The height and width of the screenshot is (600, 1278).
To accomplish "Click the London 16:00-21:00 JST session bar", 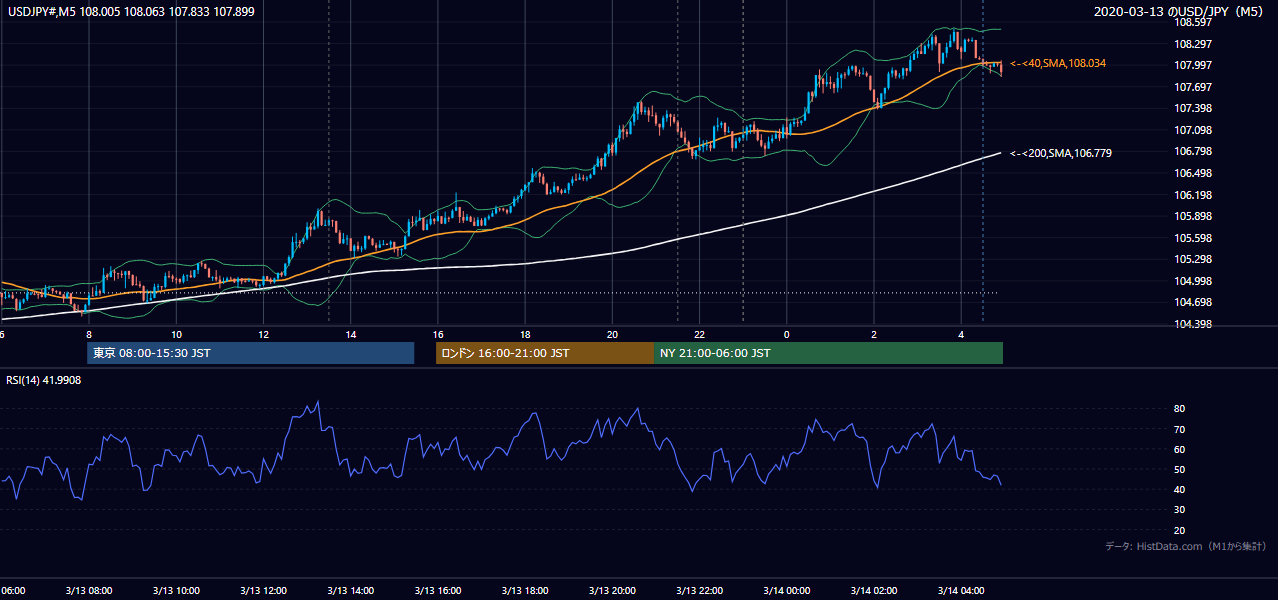I will point(545,353).
